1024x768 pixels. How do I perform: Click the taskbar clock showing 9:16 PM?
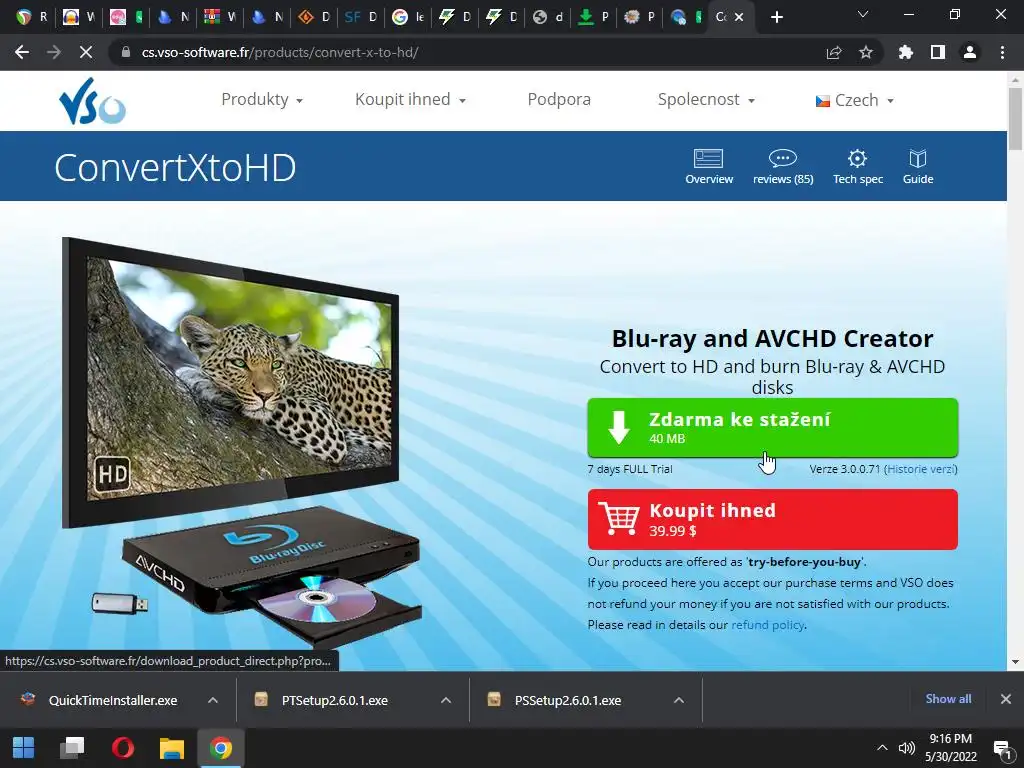click(x=951, y=748)
